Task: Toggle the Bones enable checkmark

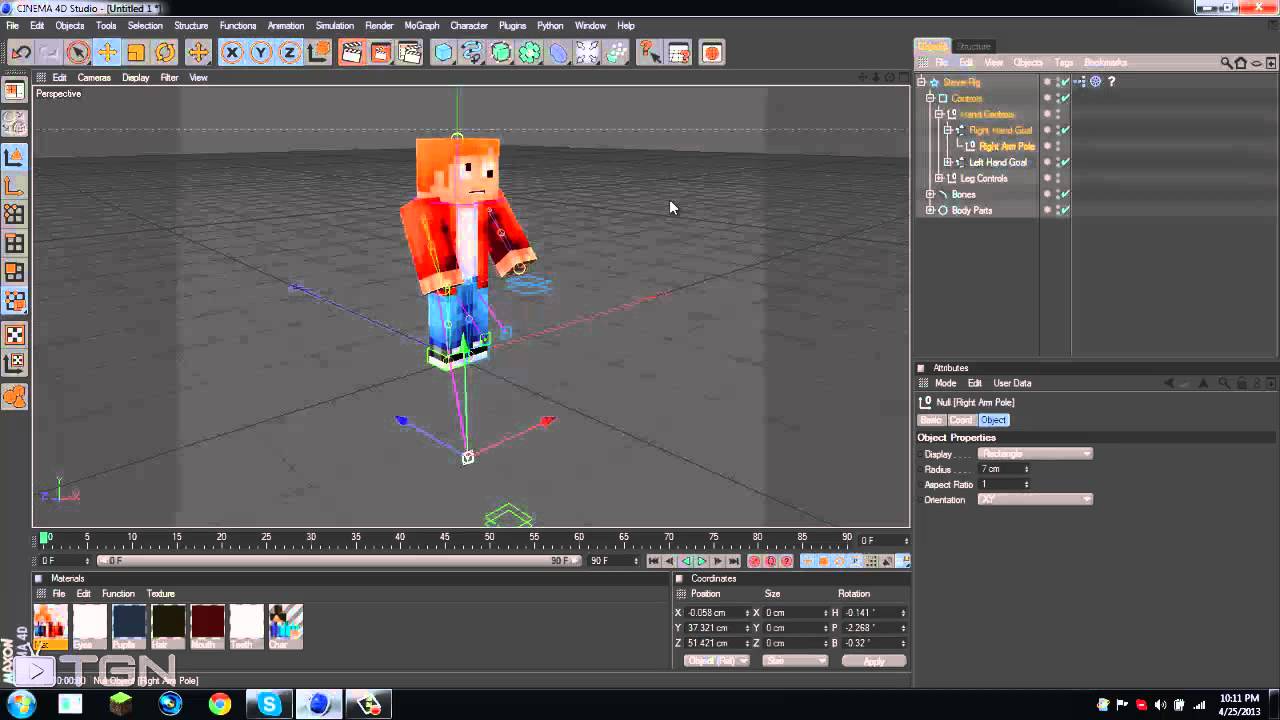Action: click(1065, 194)
